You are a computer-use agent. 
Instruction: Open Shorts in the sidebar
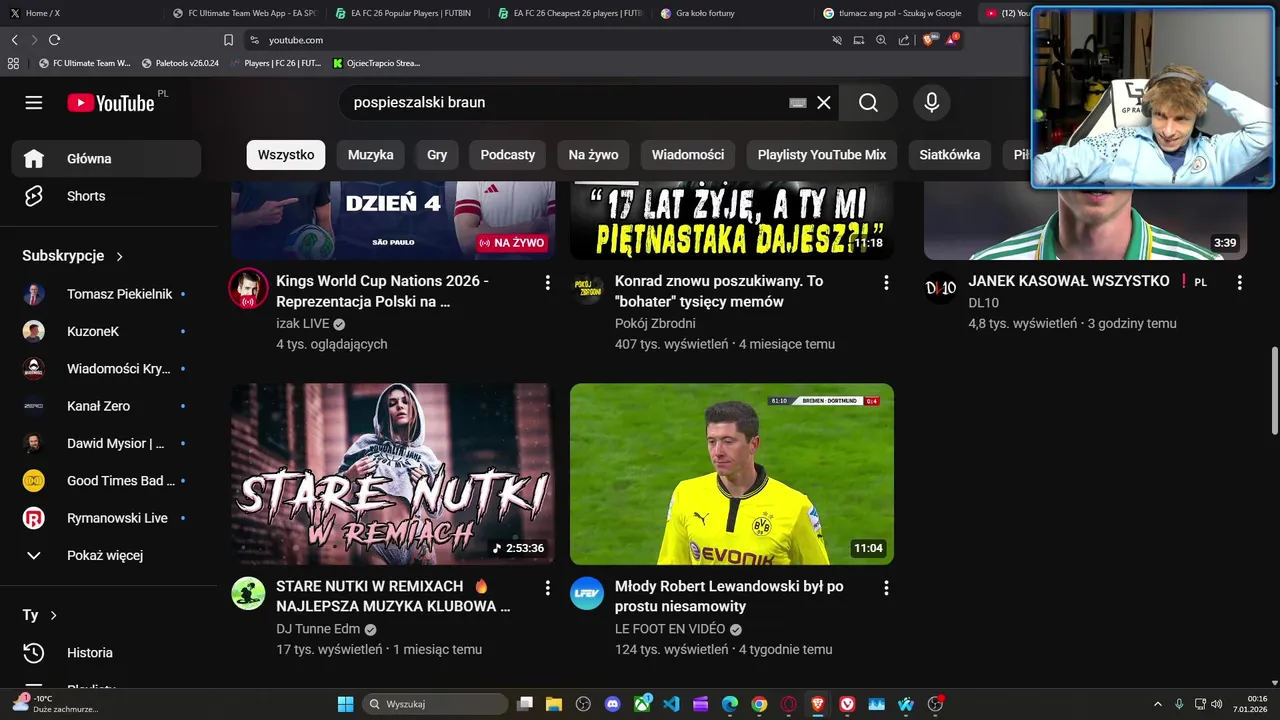coord(107,196)
